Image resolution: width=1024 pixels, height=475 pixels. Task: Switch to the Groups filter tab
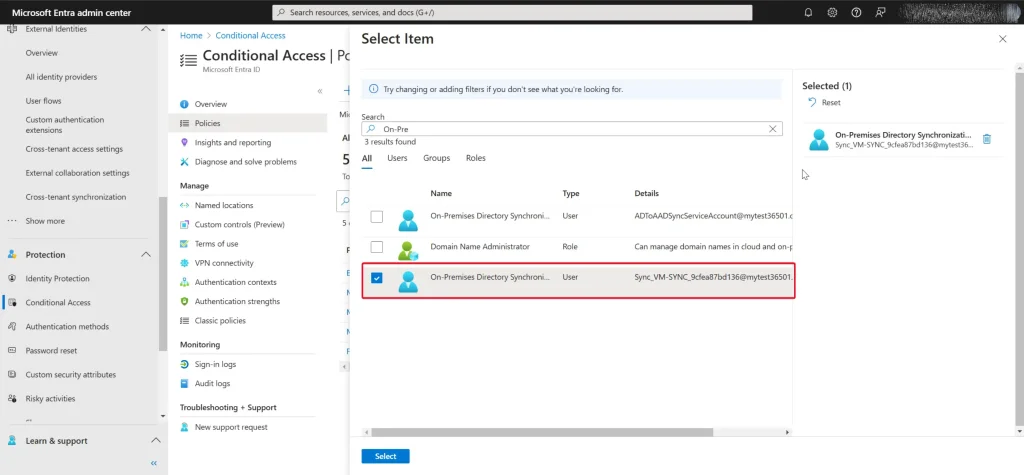click(436, 158)
